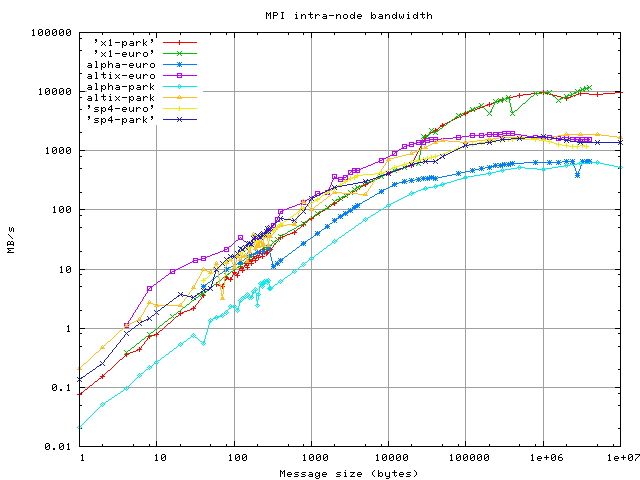Image resolution: width=640 pixels, height=480 pixels.
Task: Click the x-axis tick label 1e+06
Action: [x=547, y=458]
